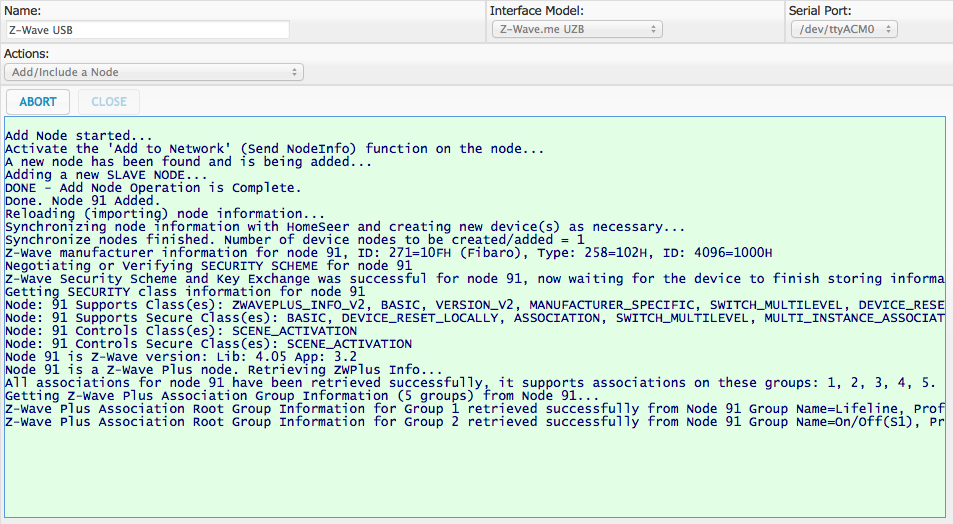The height and width of the screenshot is (524, 953).
Task: Select the line starting 'Z-Wave manufacturer information for node 91'
Action: pos(388,253)
